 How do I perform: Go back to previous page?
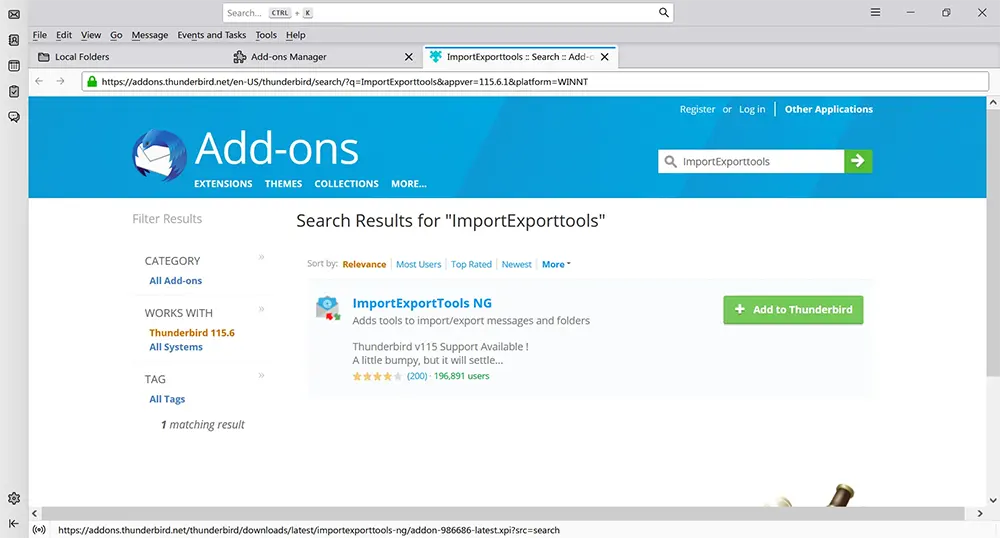[39, 81]
